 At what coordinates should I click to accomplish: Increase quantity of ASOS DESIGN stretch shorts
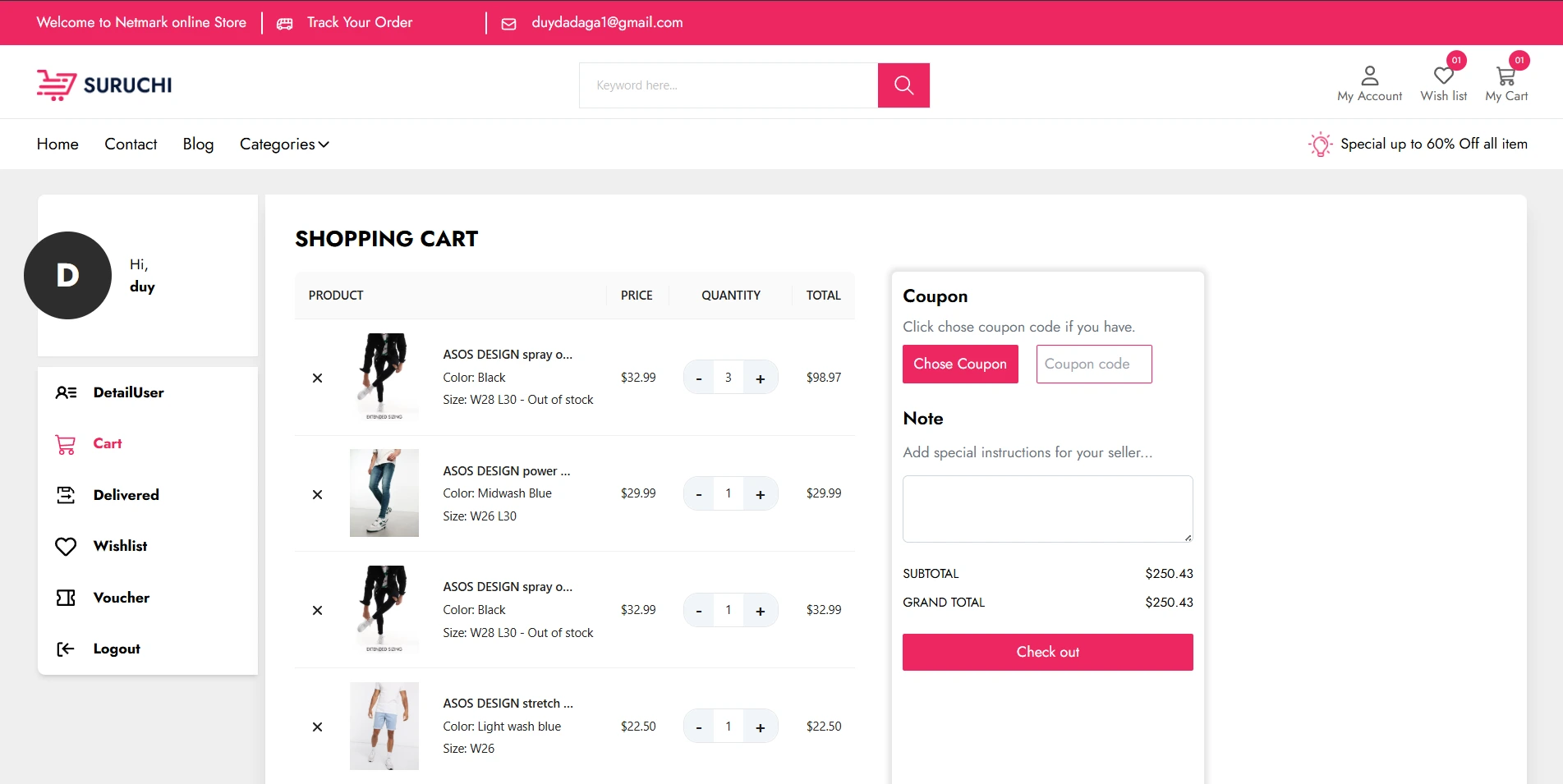click(761, 727)
